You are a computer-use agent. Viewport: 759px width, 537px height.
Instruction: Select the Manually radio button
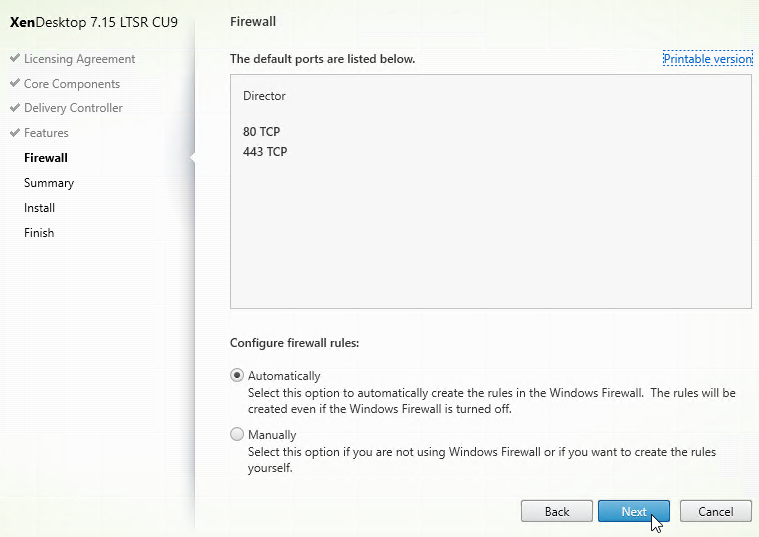pos(237,434)
